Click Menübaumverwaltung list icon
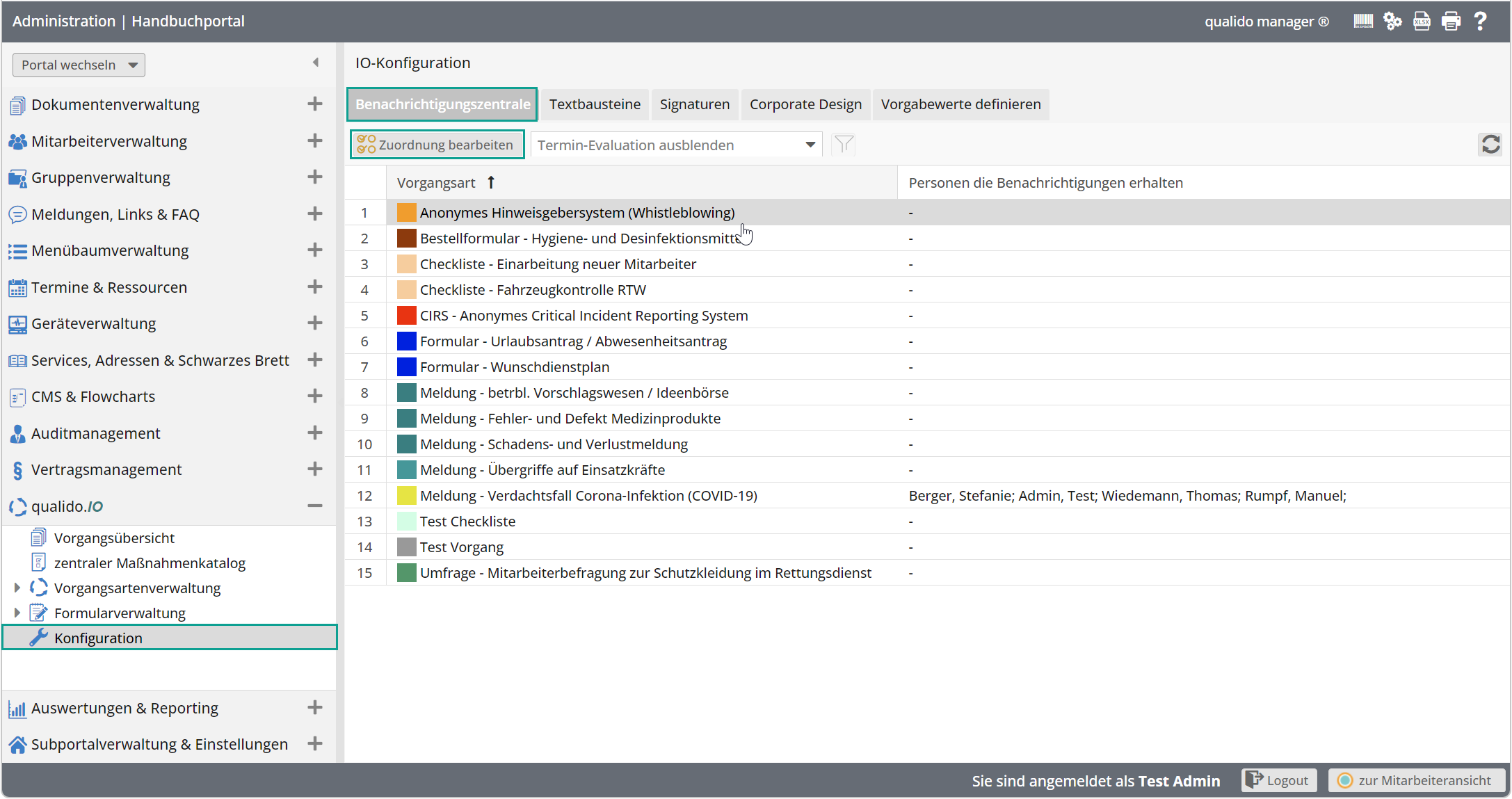 pyautogui.click(x=18, y=251)
